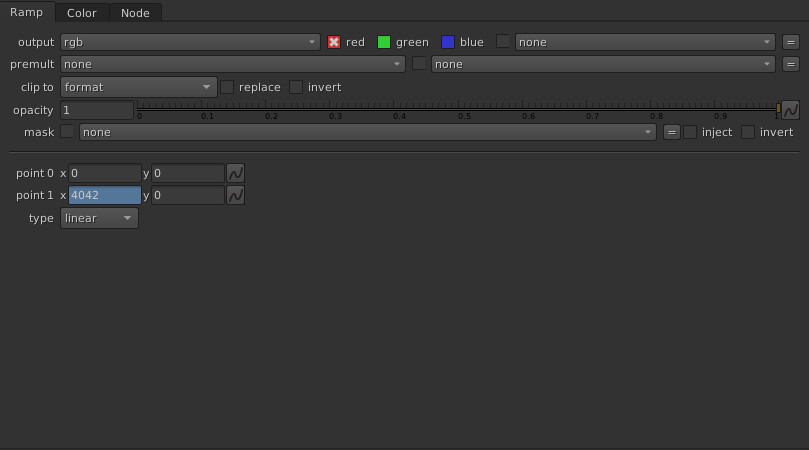Click the mask row equals button
The height and width of the screenshot is (450, 809).
click(x=671, y=133)
